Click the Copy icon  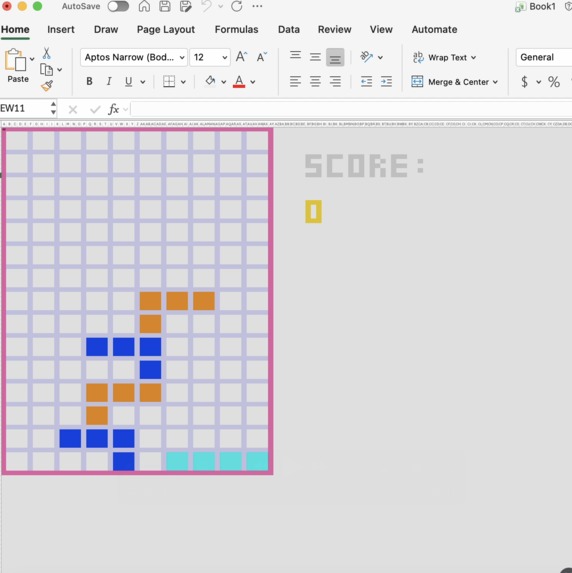pyautogui.click(x=46, y=69)
